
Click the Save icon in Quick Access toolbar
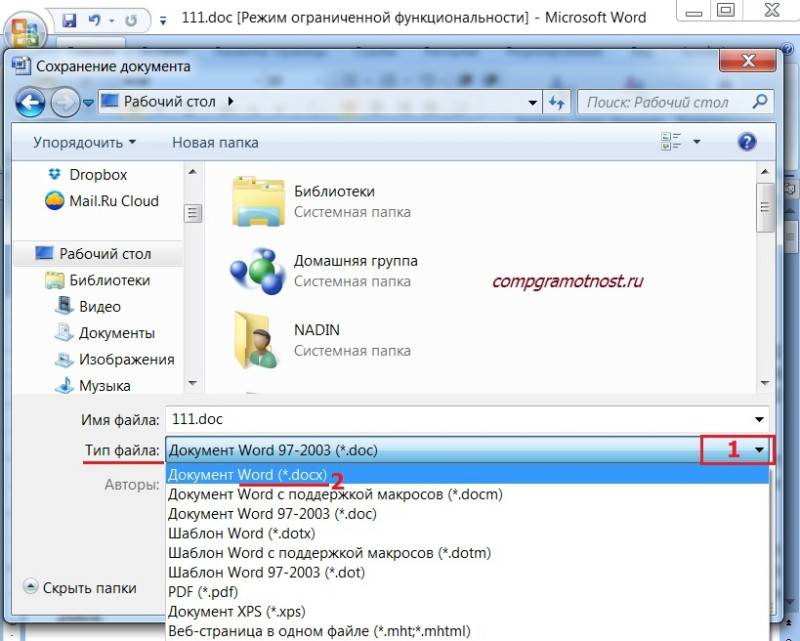click(70, 18)
